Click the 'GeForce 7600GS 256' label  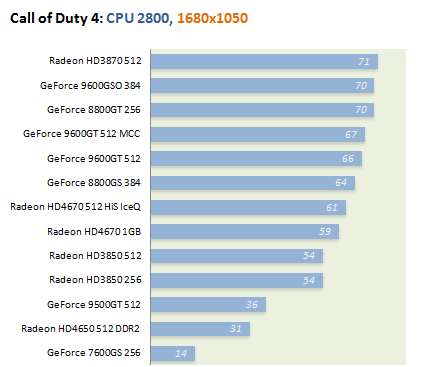coord(94,353)
